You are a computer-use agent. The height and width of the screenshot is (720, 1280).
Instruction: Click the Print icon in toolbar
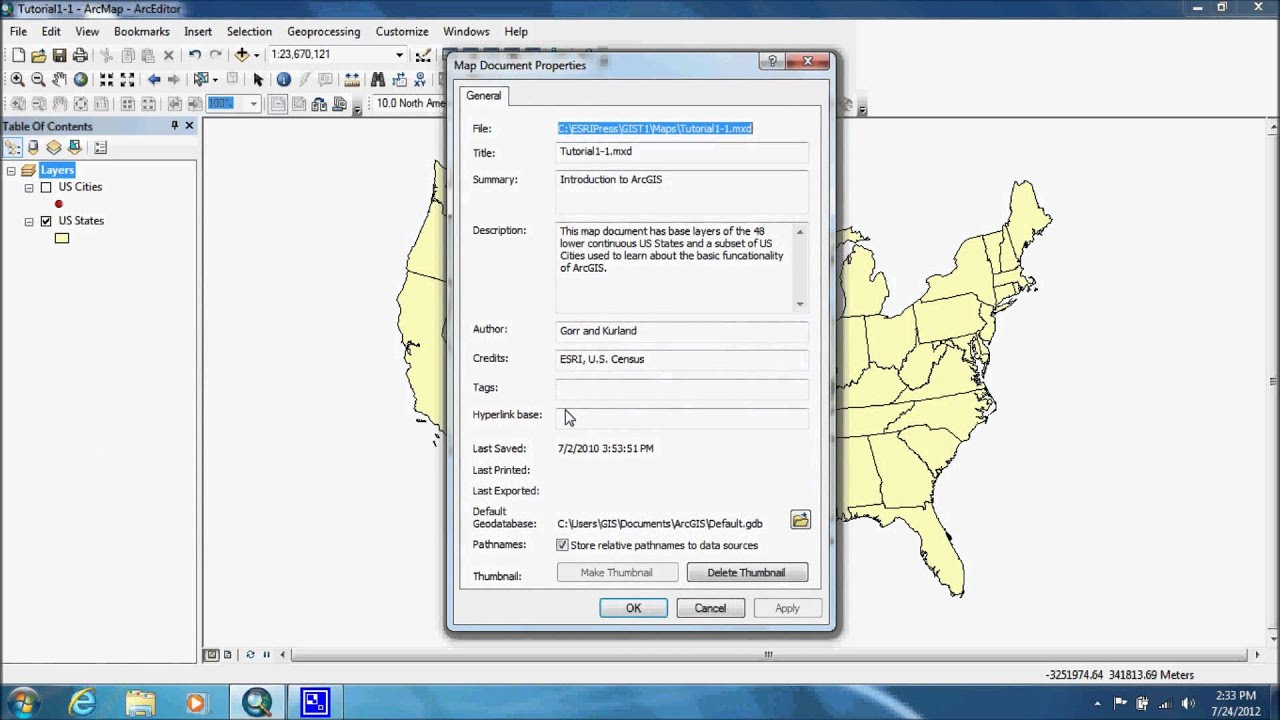pos(80,55)
